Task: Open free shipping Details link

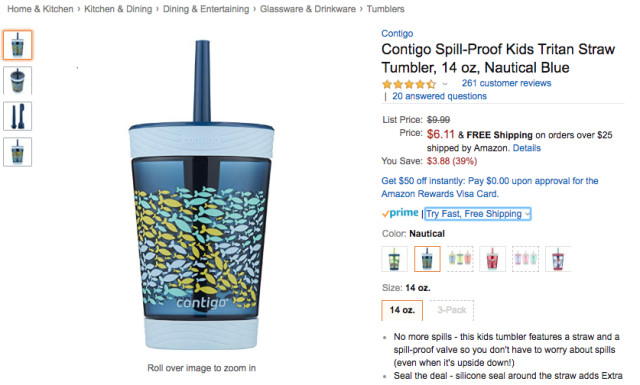Action: tap(527, 148)
